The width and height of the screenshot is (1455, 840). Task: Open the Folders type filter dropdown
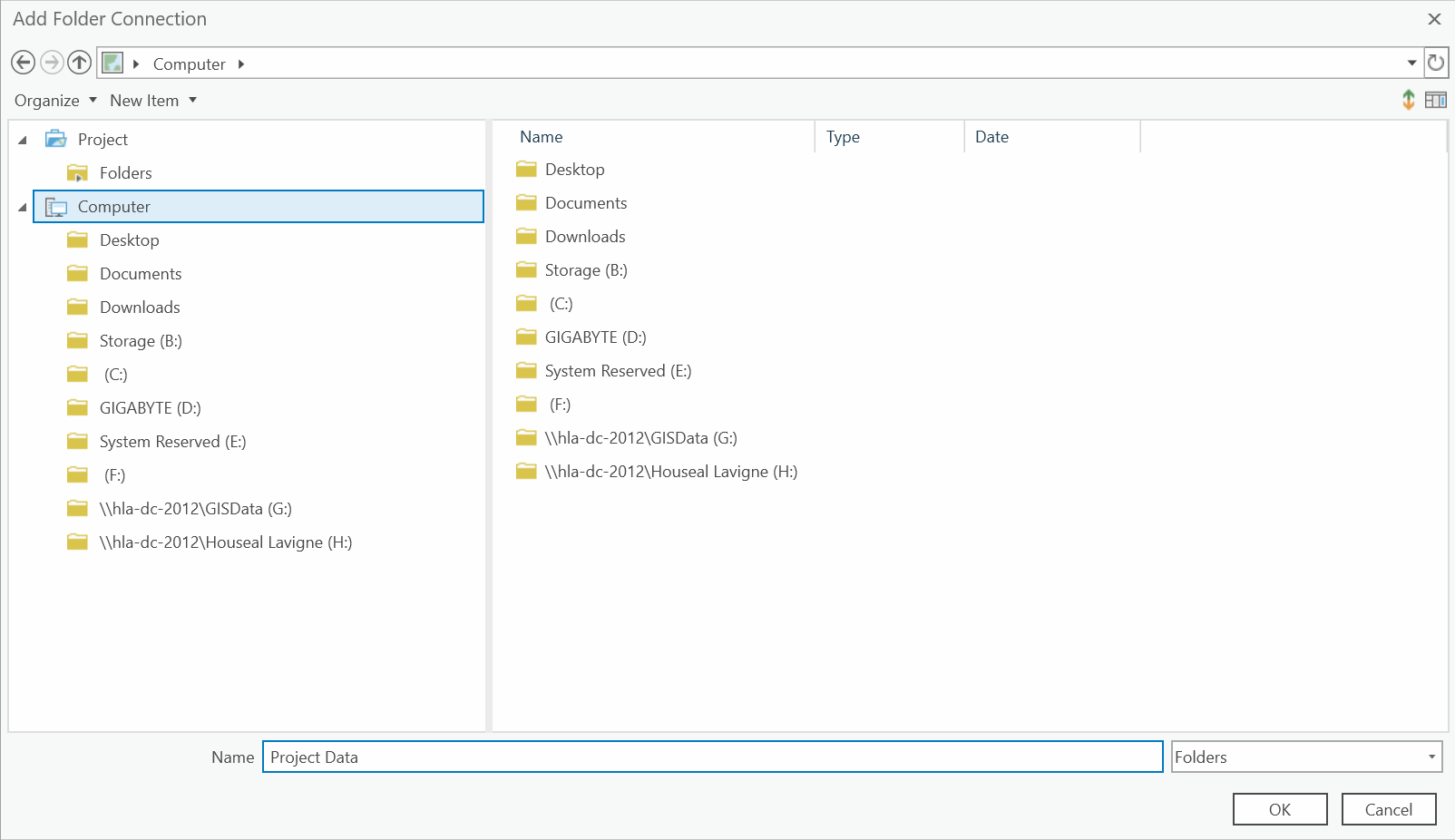1431,757
